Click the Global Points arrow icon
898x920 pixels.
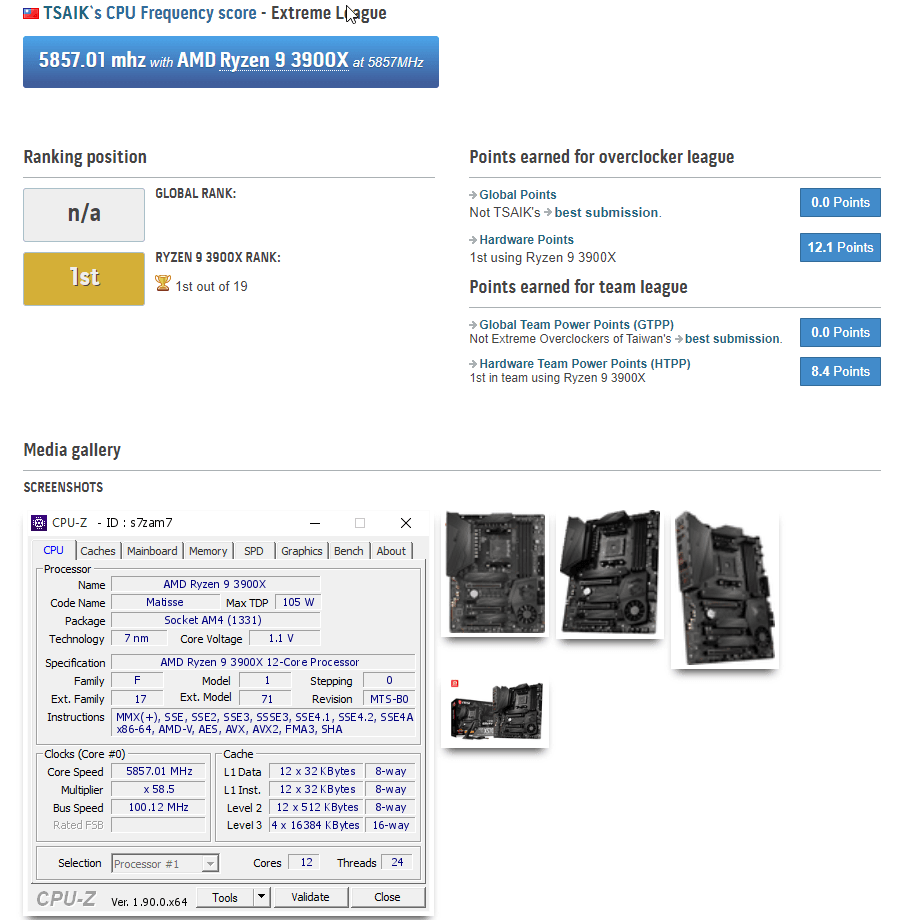(x=475, y=195)
